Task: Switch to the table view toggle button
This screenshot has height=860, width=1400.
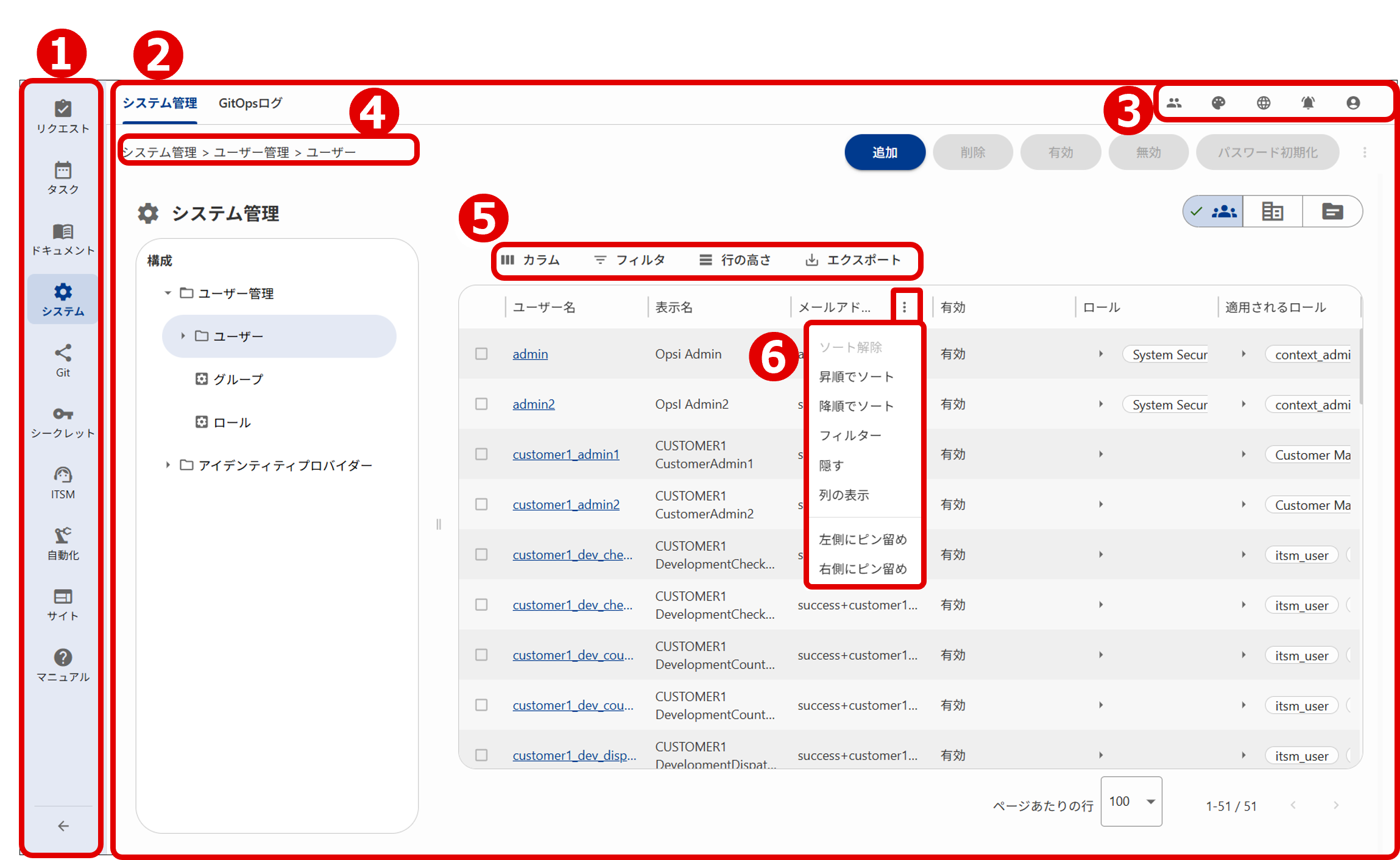Action: click(1272, 211)
